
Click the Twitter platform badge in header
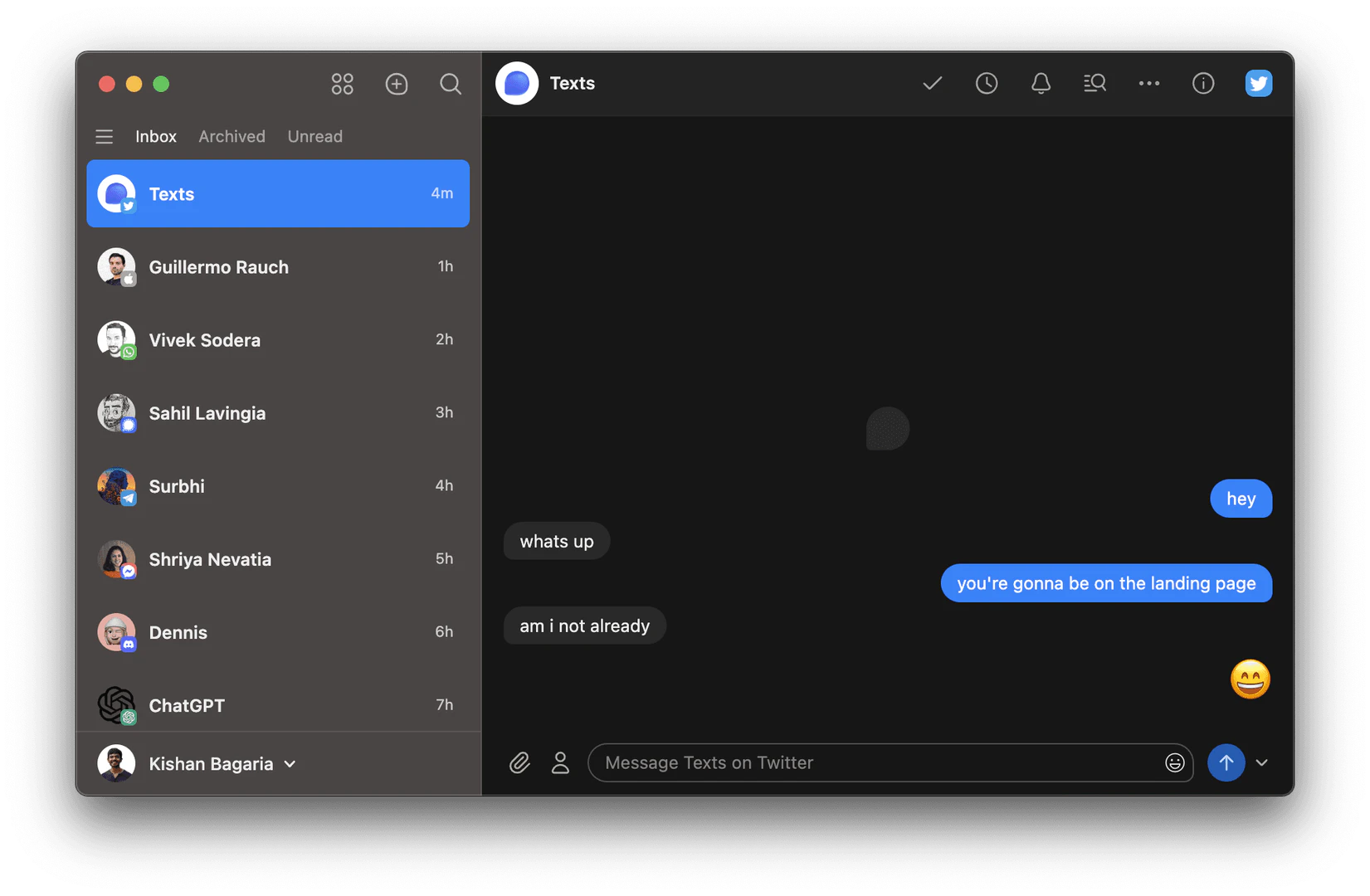click(x=1259, y=83)
